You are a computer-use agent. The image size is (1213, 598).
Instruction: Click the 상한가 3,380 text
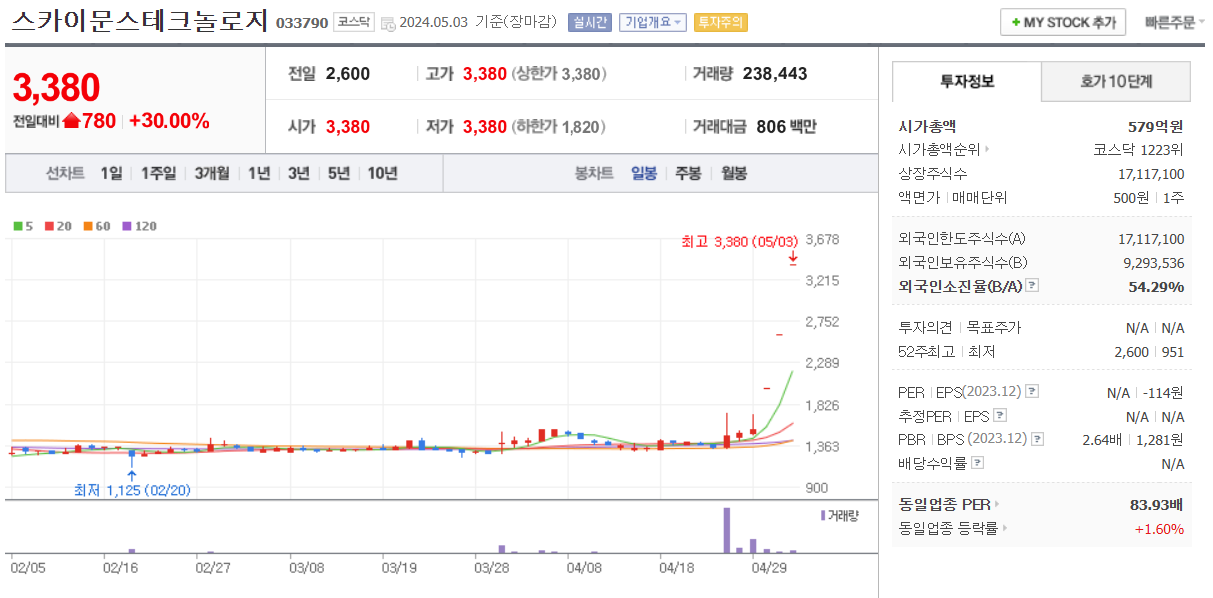tap(559, 74)
